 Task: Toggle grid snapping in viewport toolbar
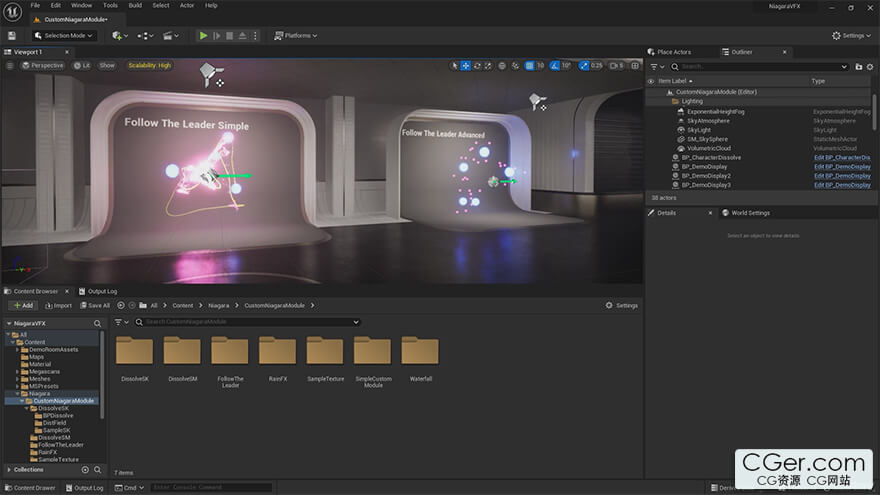click(x=530, y=66)
